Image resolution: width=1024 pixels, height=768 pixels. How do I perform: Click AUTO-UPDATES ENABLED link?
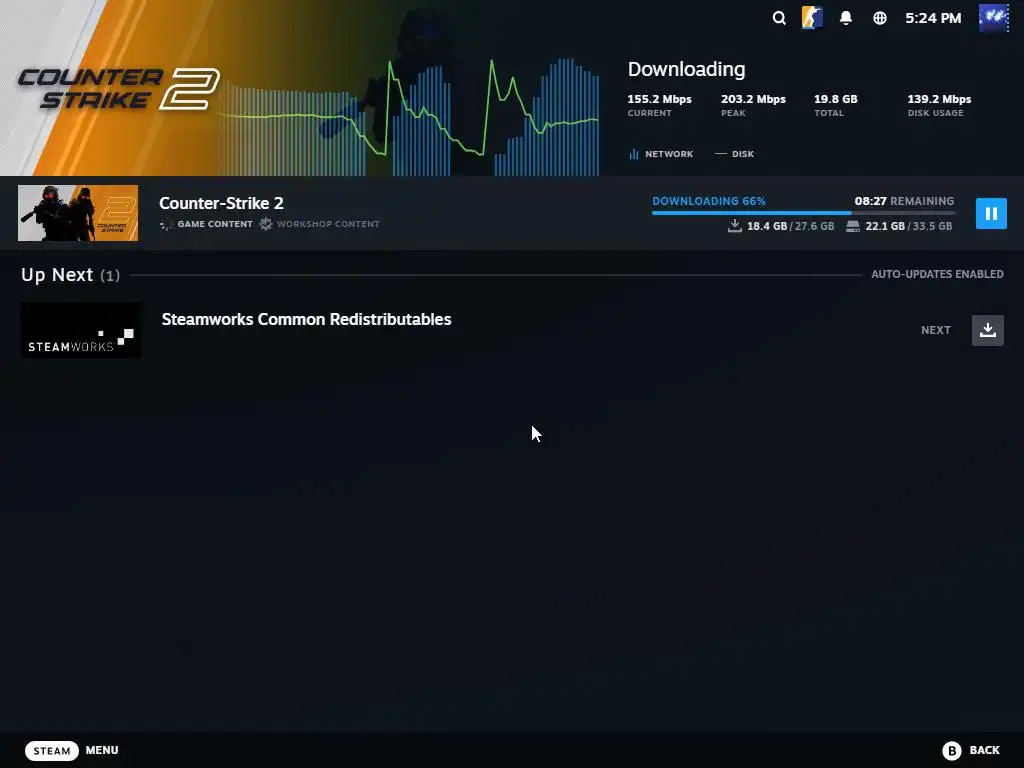[x=937, y=274]
